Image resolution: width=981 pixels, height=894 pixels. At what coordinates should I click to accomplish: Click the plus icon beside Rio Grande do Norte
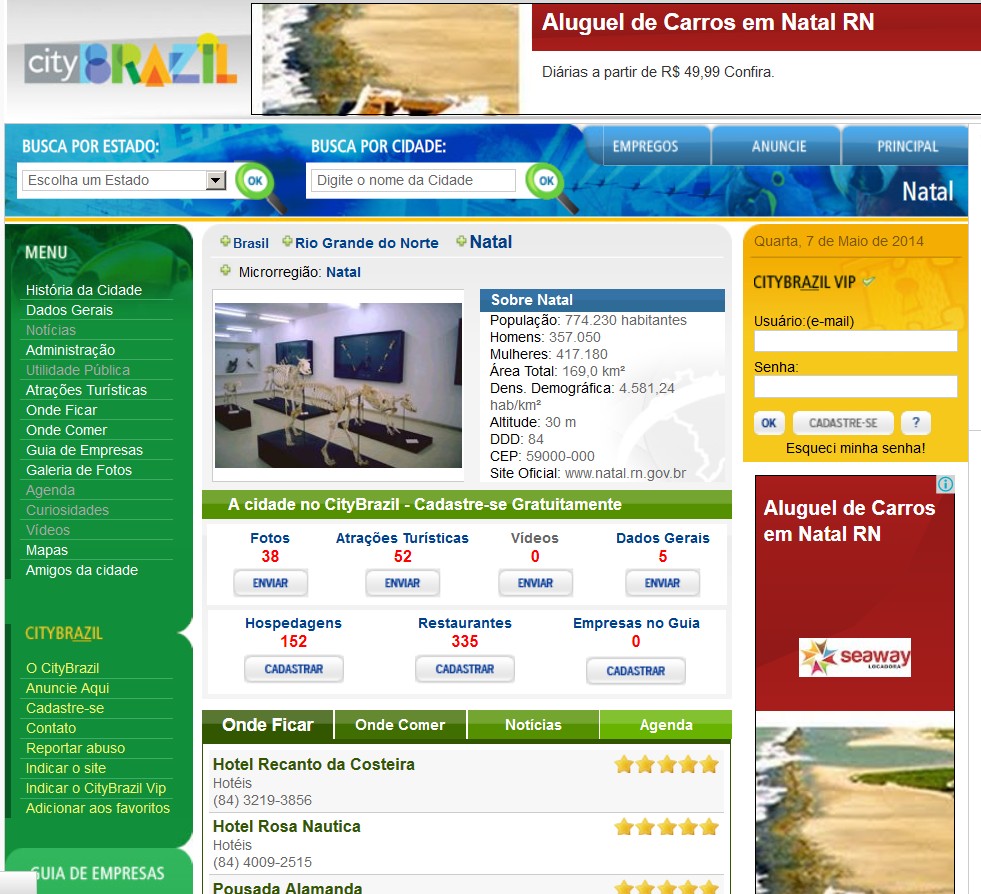click(287, 242)
